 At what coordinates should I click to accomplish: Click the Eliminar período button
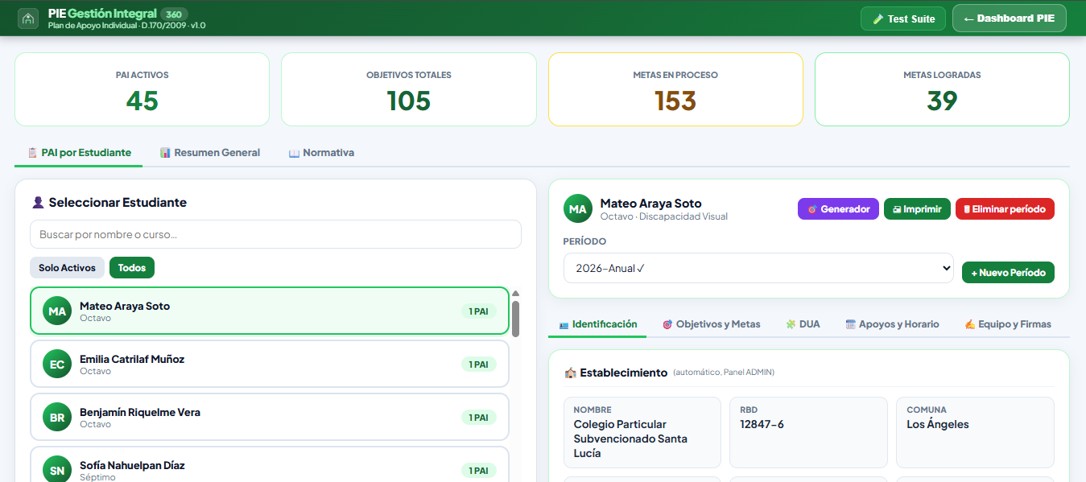click(x=1005, y=208)
